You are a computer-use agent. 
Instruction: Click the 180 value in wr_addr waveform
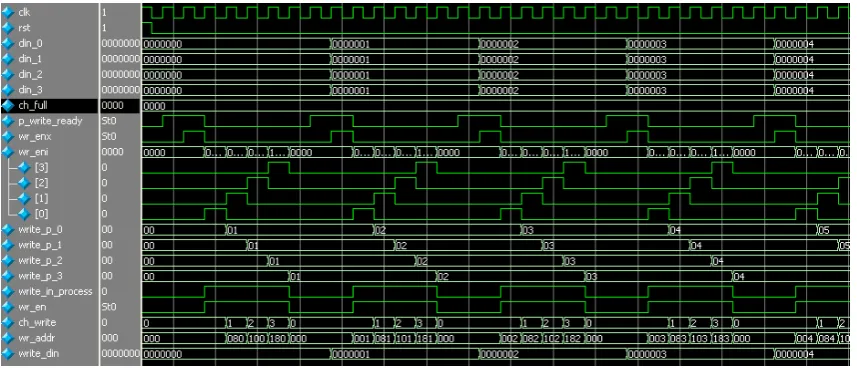click(279, 338)
